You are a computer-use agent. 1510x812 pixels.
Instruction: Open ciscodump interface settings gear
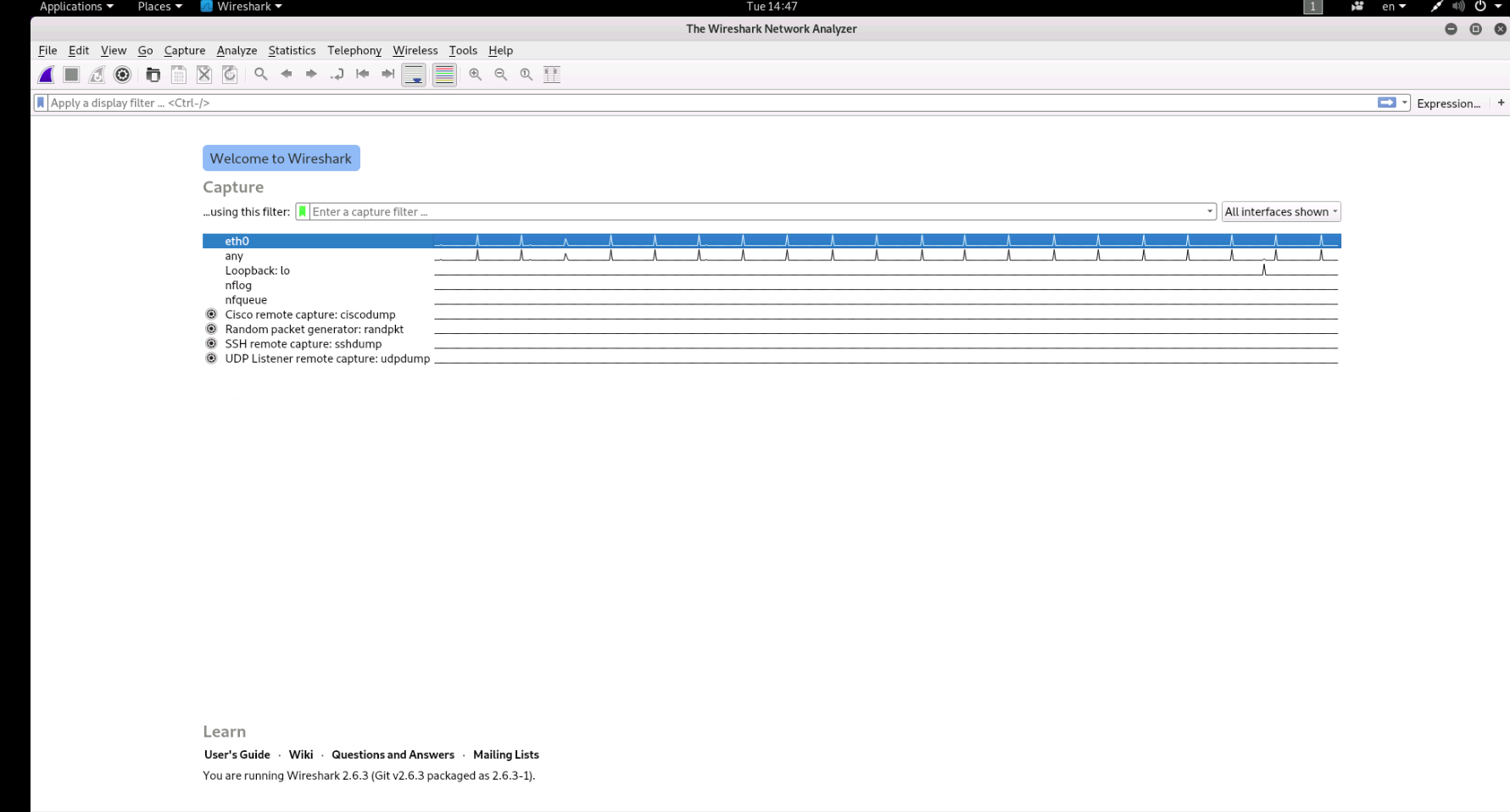(x=211, y=314)
